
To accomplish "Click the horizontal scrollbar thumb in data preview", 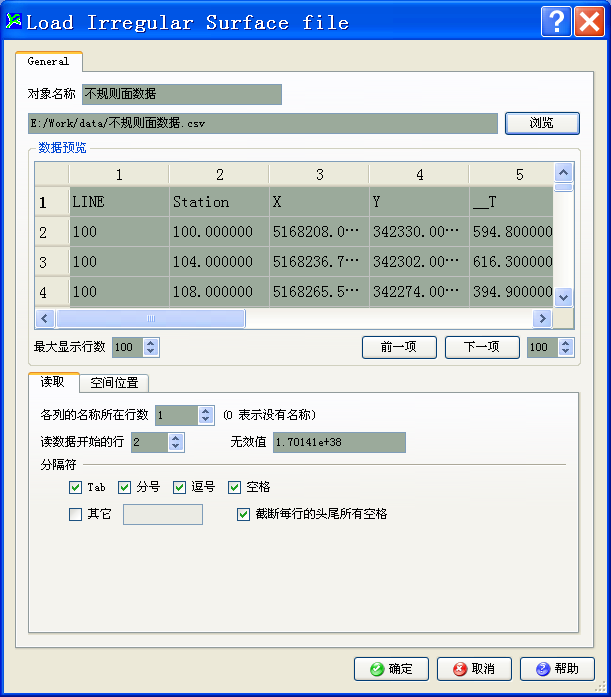I will coord(151,318).
